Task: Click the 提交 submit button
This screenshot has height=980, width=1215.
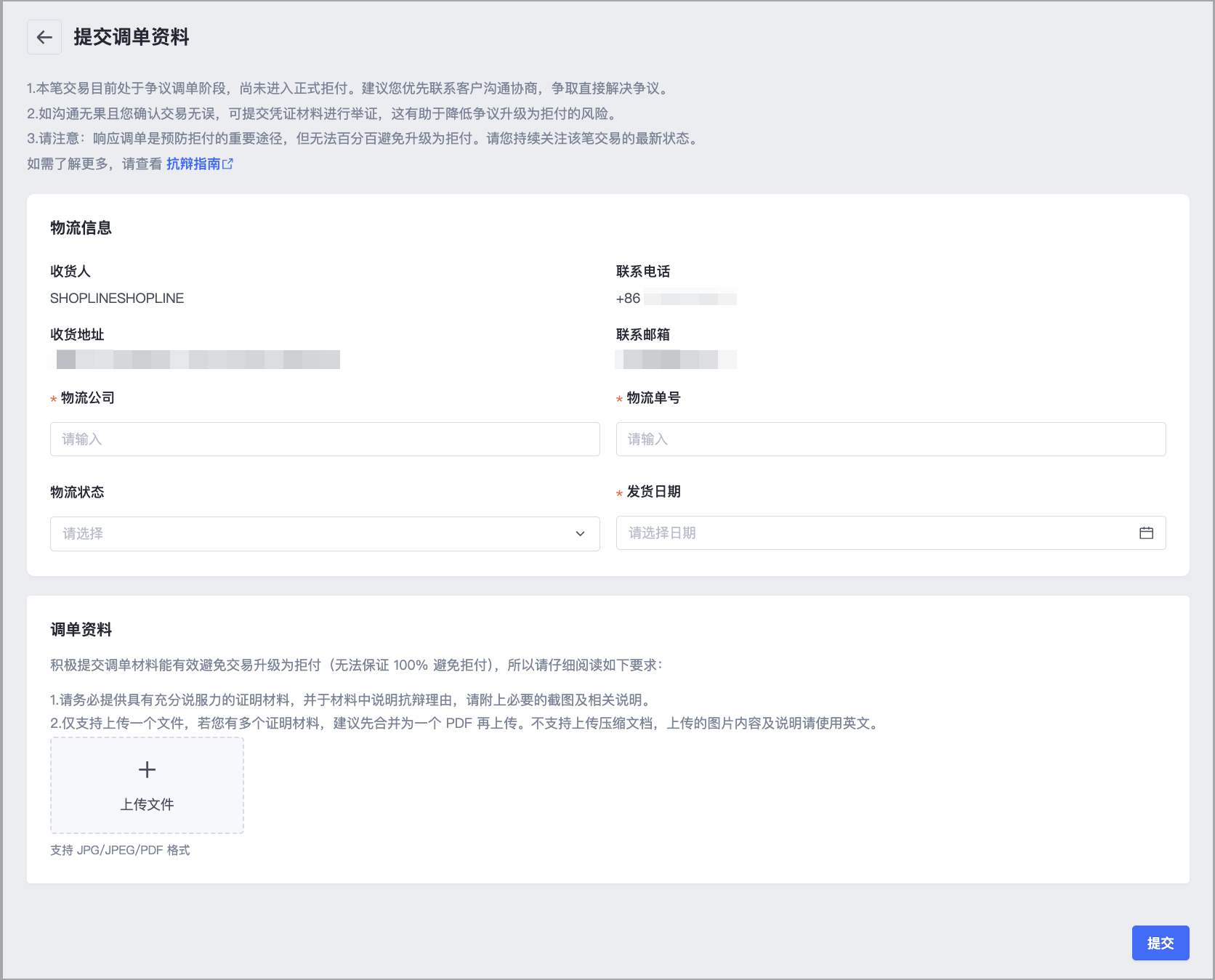Action: [x=1160, y=943]
